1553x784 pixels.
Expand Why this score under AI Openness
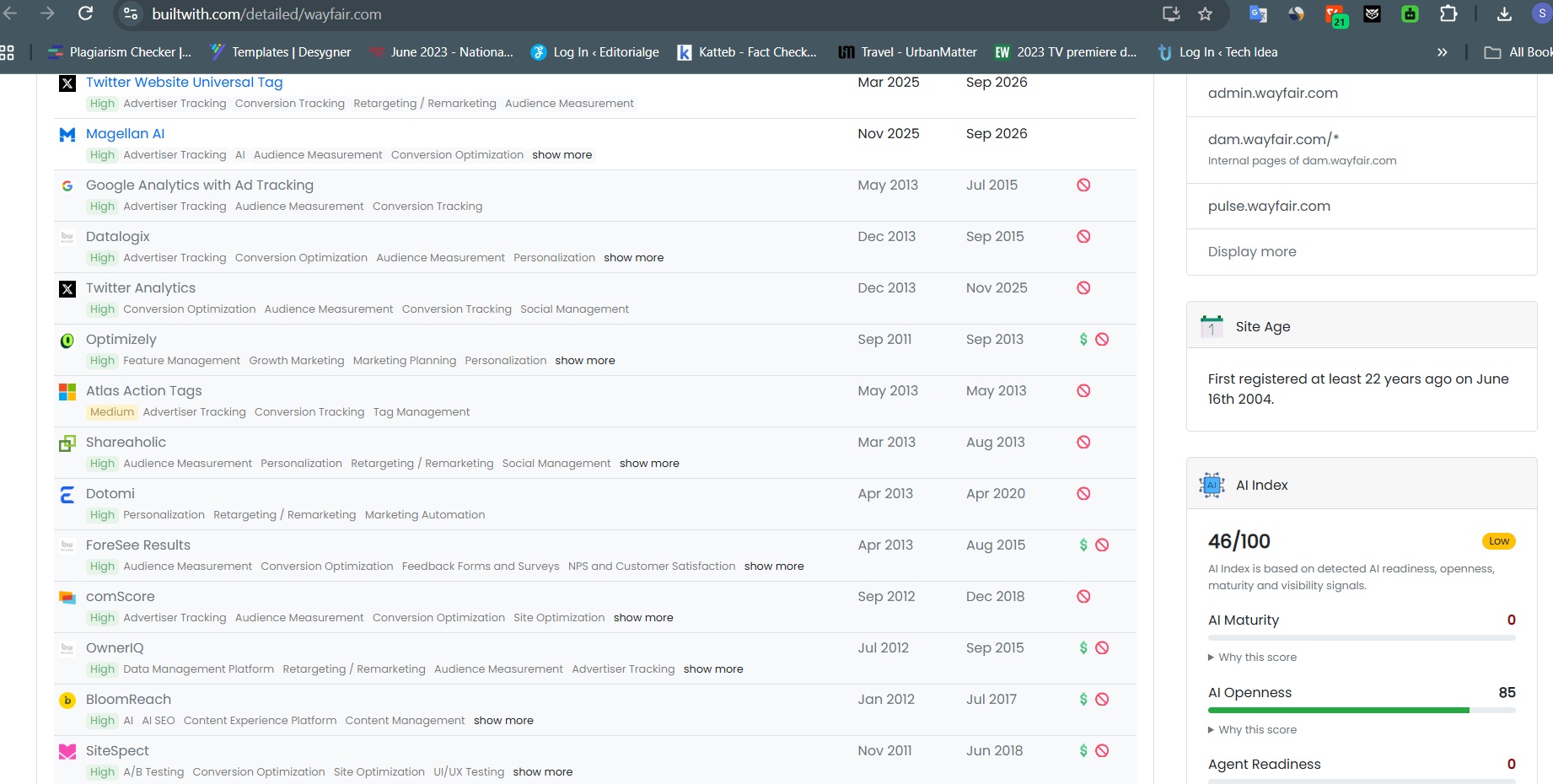(1252, 730)
